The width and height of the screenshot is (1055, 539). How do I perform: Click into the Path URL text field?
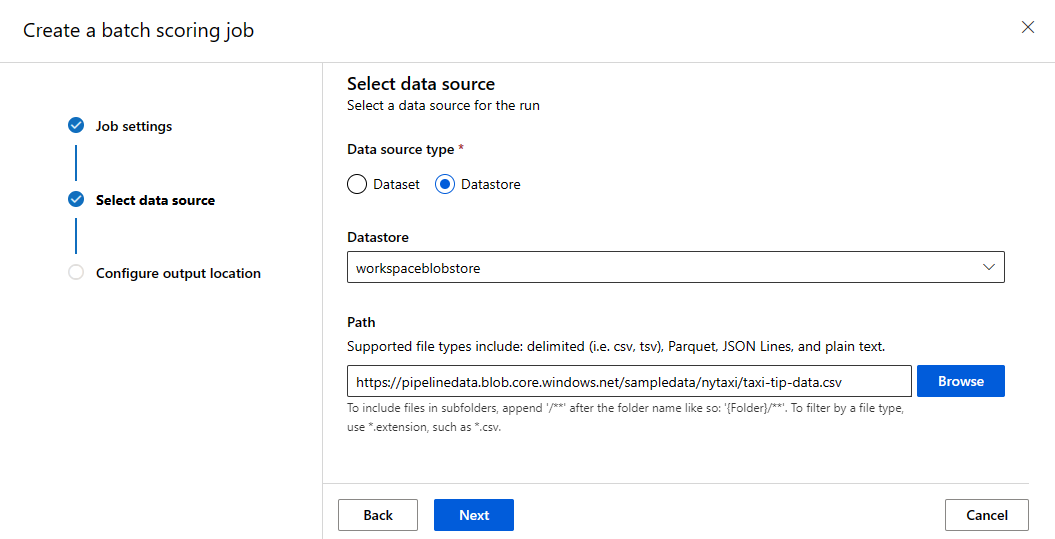629,381
